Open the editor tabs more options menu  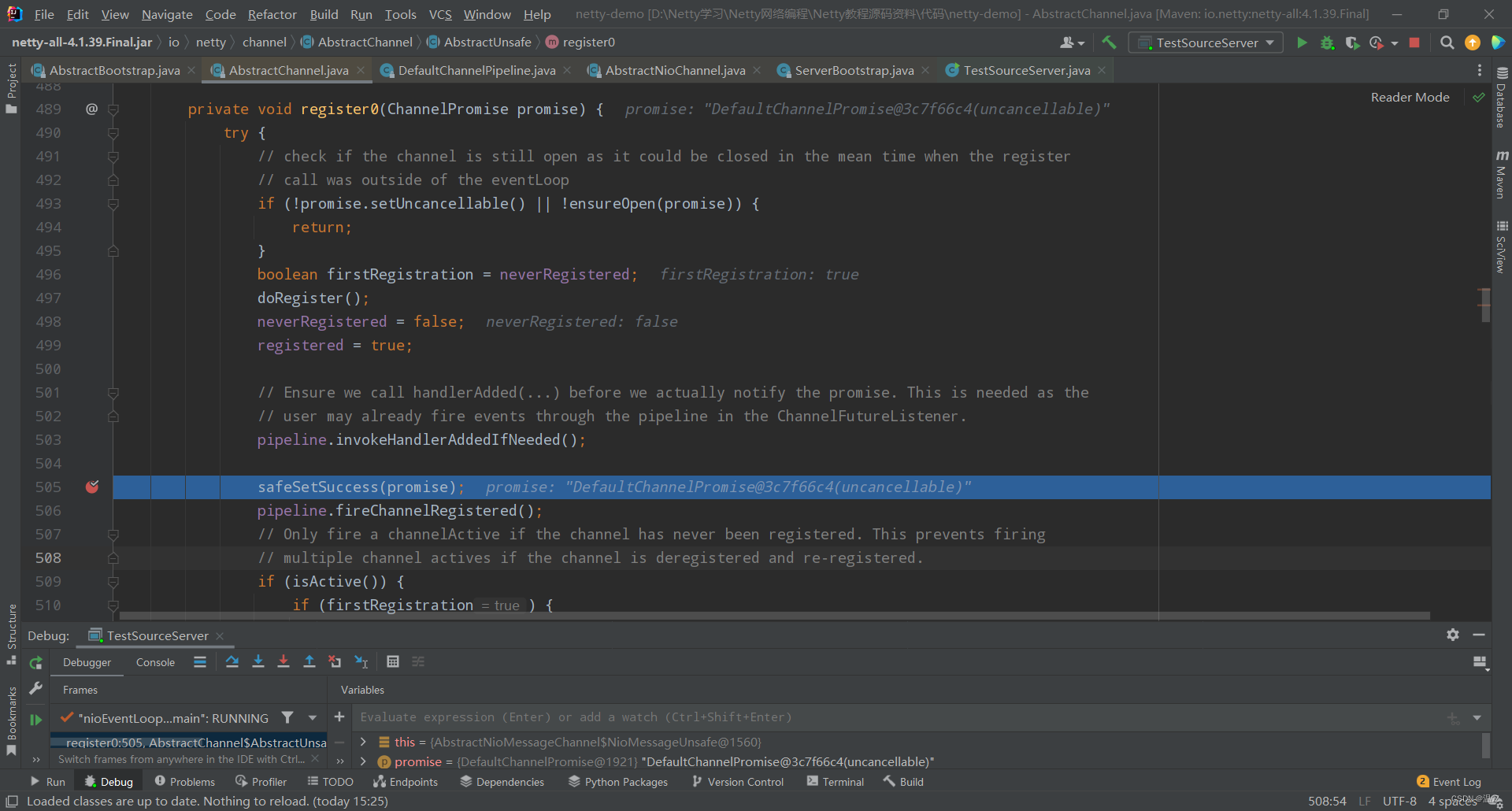point(1480,70)
